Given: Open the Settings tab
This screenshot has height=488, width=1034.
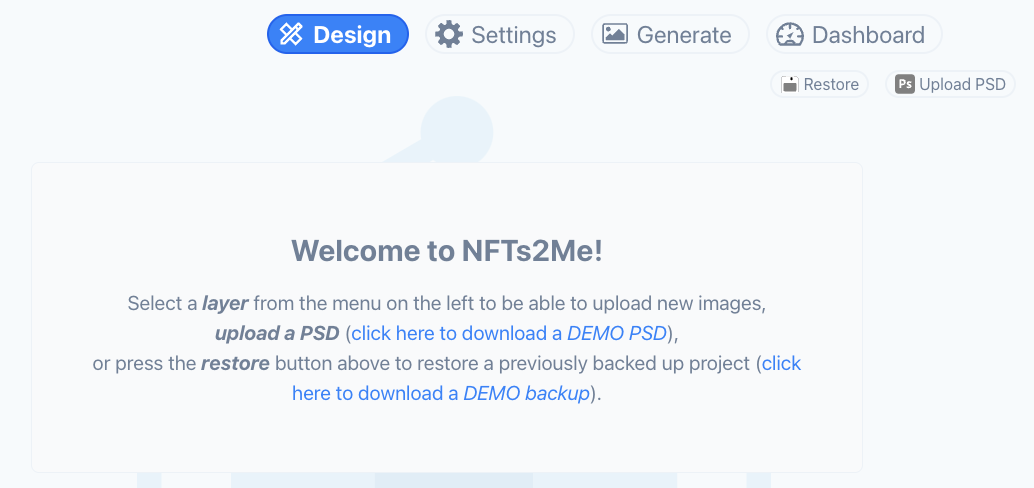Looking at the screenshot, I should pyautogui.click(x=513, y=35).
